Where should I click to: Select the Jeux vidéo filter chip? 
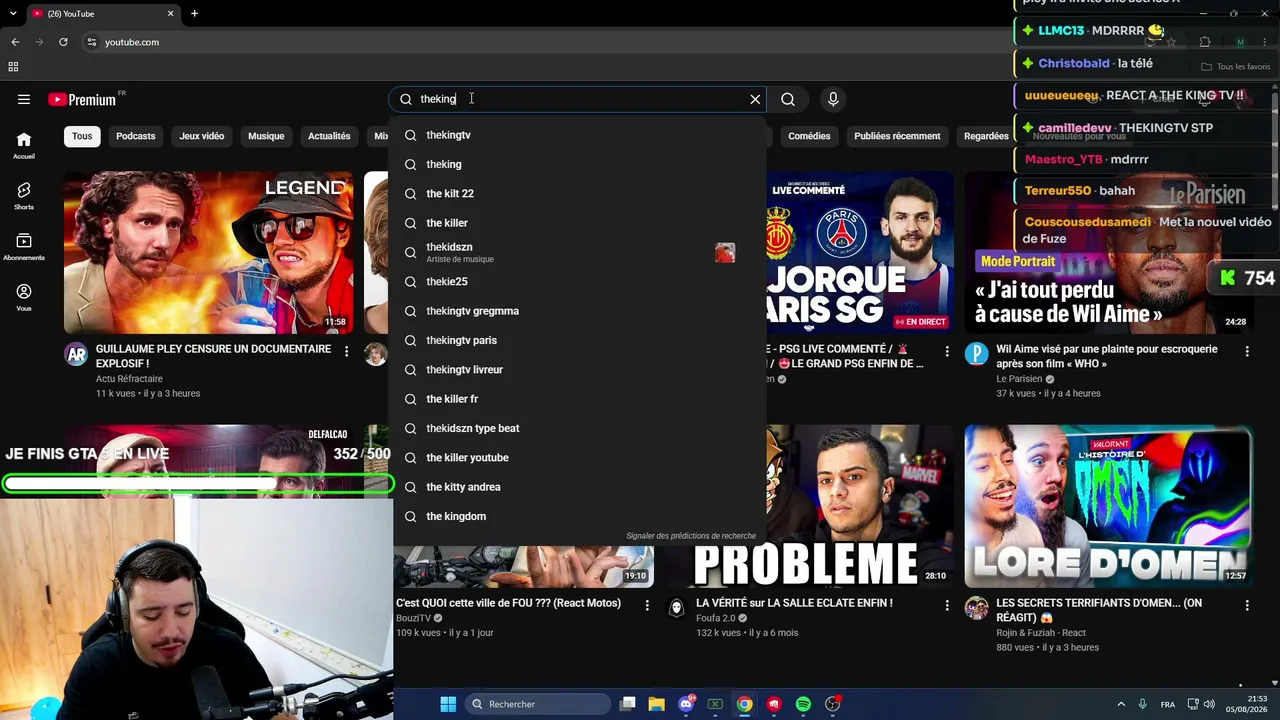202,136
